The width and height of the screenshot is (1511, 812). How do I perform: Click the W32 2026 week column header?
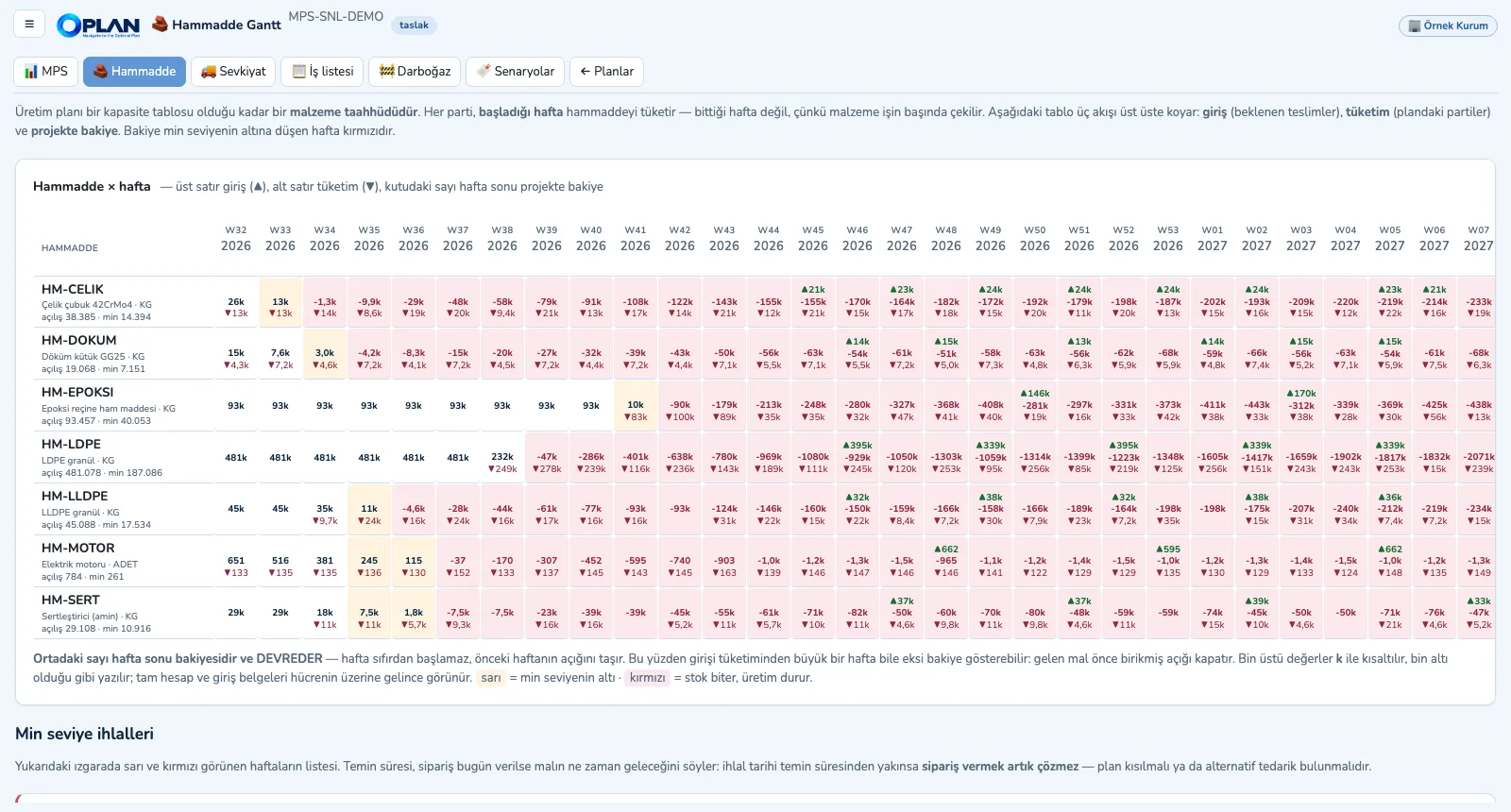point(236,239)
